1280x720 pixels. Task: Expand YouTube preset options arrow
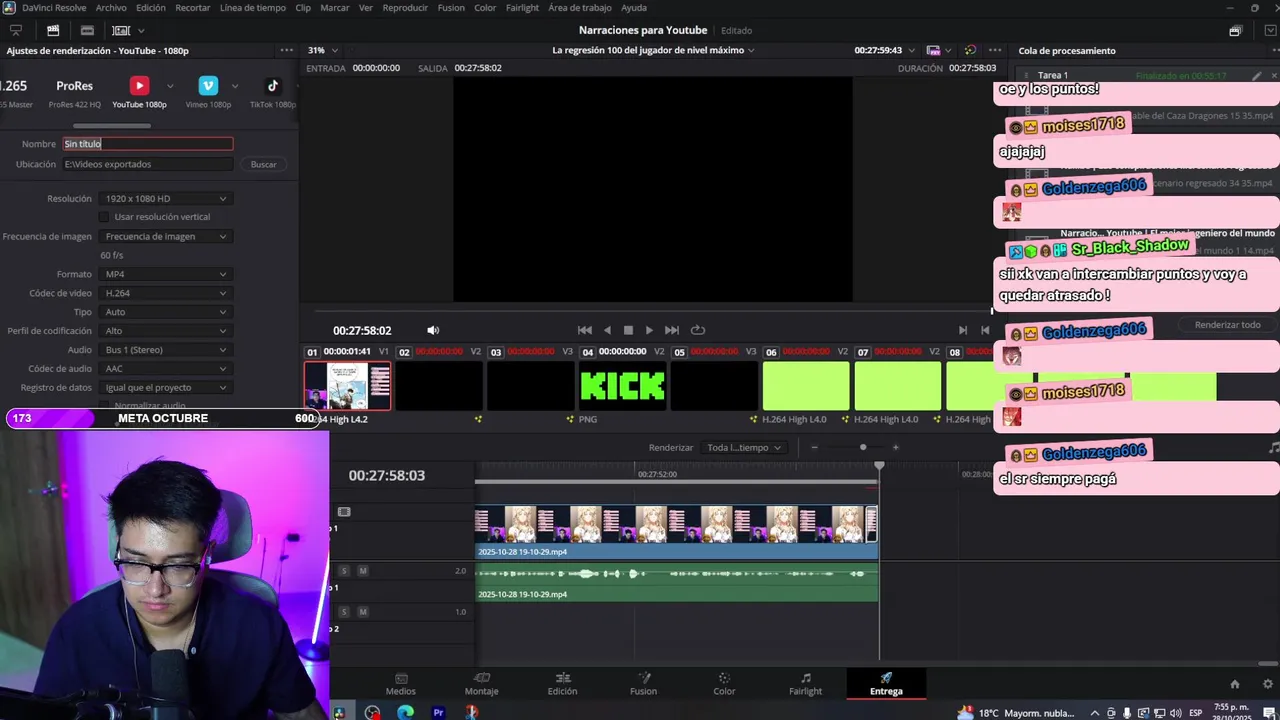tap(170, 86)
